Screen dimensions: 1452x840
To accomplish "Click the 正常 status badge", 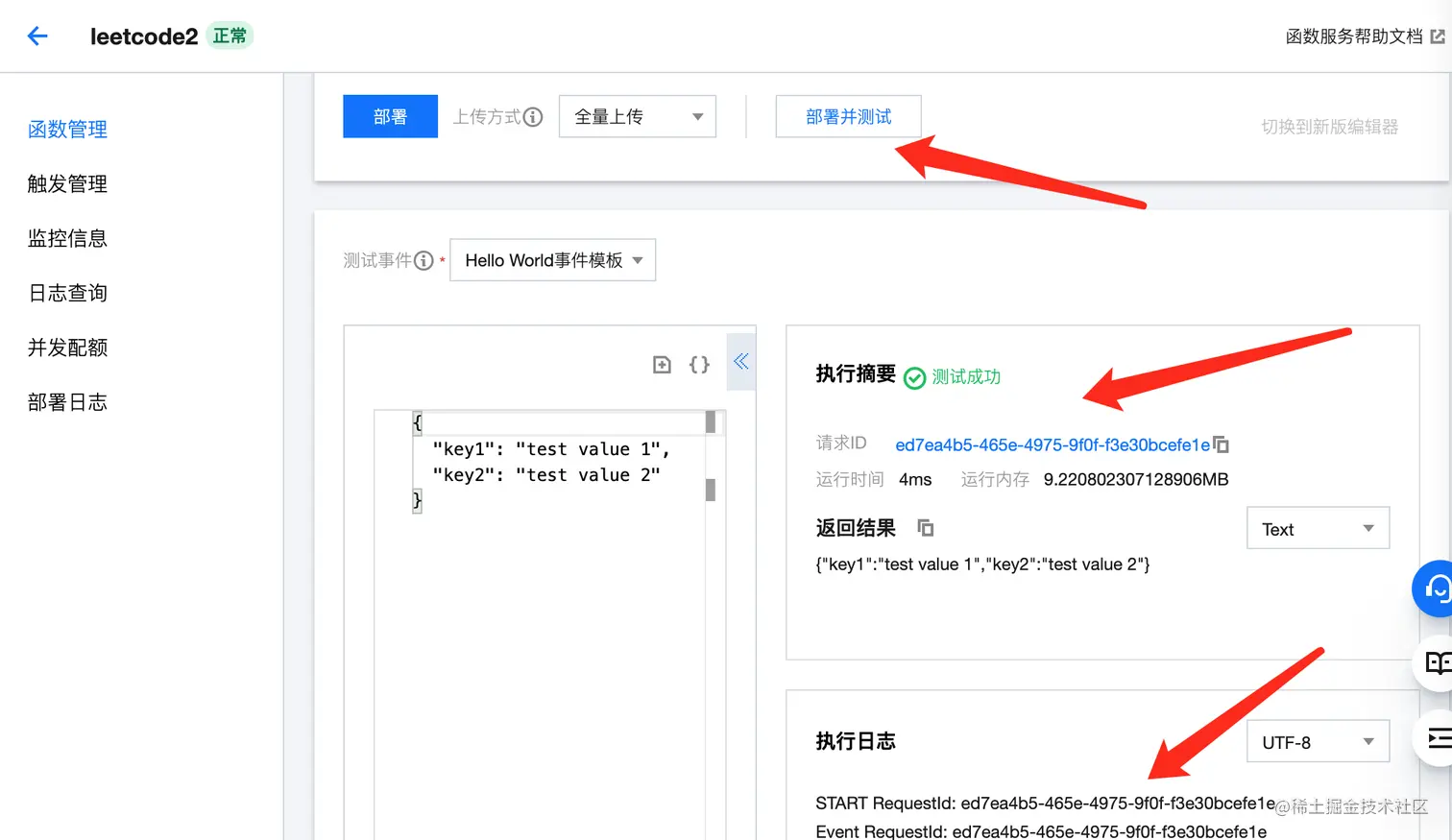I will click(x=230, y=36).
